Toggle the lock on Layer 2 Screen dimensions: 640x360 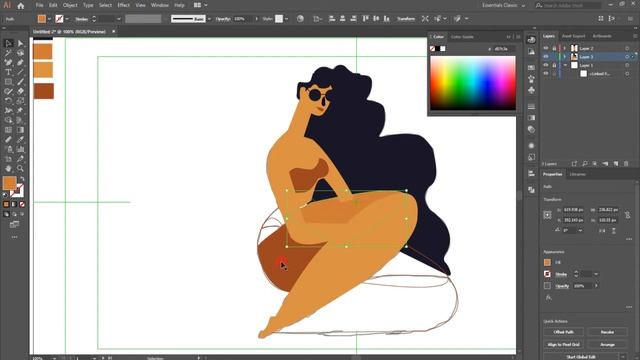[554, 48]
